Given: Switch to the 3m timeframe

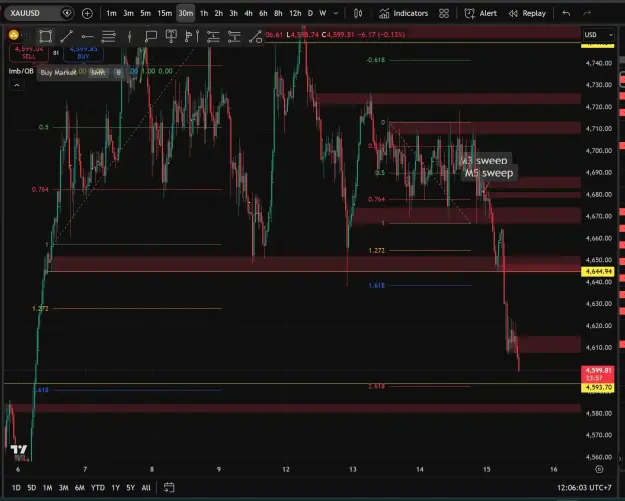Looking at the screenshot, I should tap(128, 13).
